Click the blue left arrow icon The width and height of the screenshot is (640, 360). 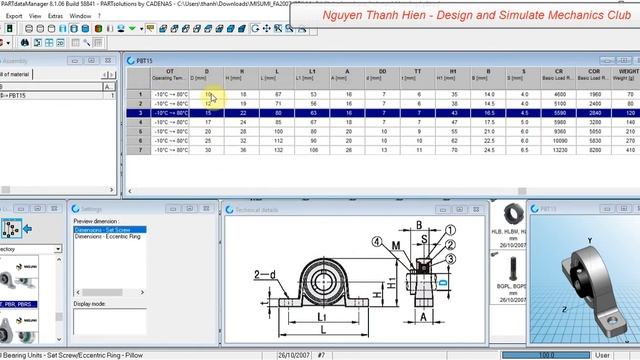click(27, 229)
